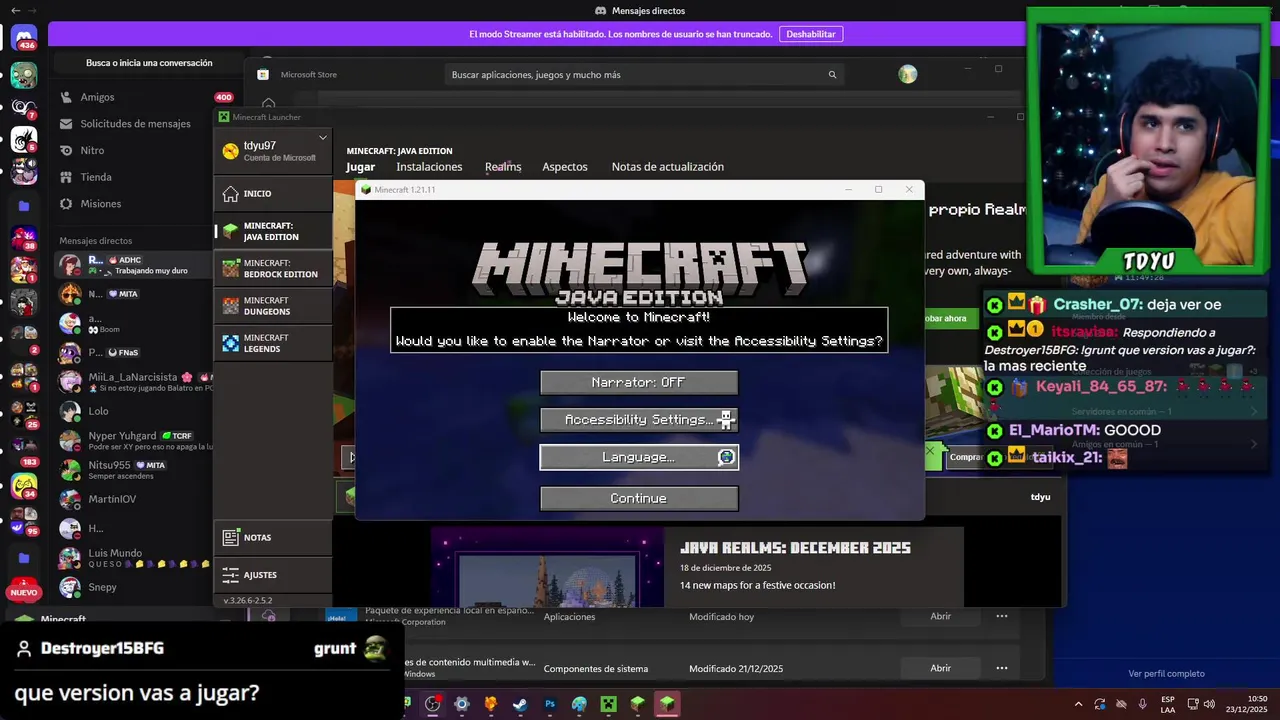Open direct message with Nitsu955
This screenshot has width=1280, height=720.
(134, 470)
